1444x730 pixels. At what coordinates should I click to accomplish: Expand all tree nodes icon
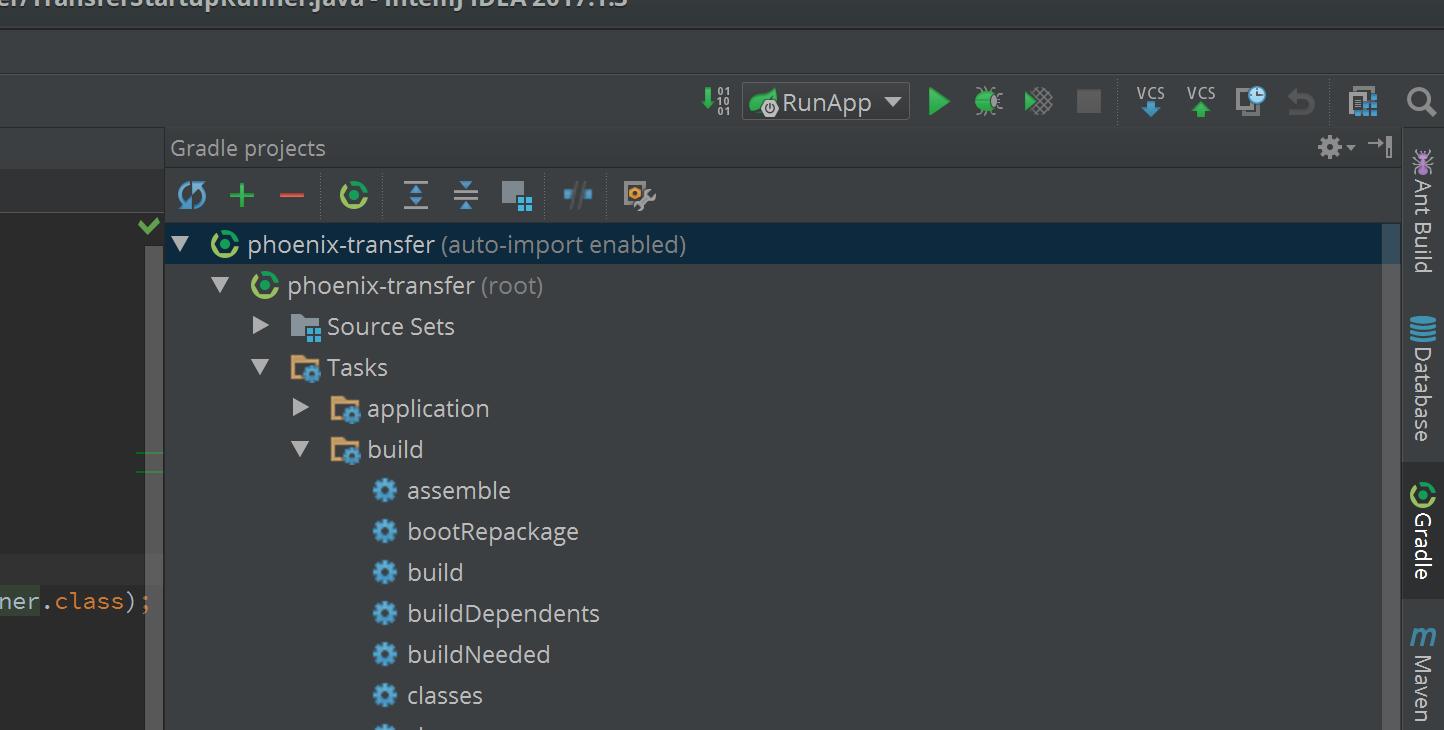pyautogui.click(x=416, y=195)
